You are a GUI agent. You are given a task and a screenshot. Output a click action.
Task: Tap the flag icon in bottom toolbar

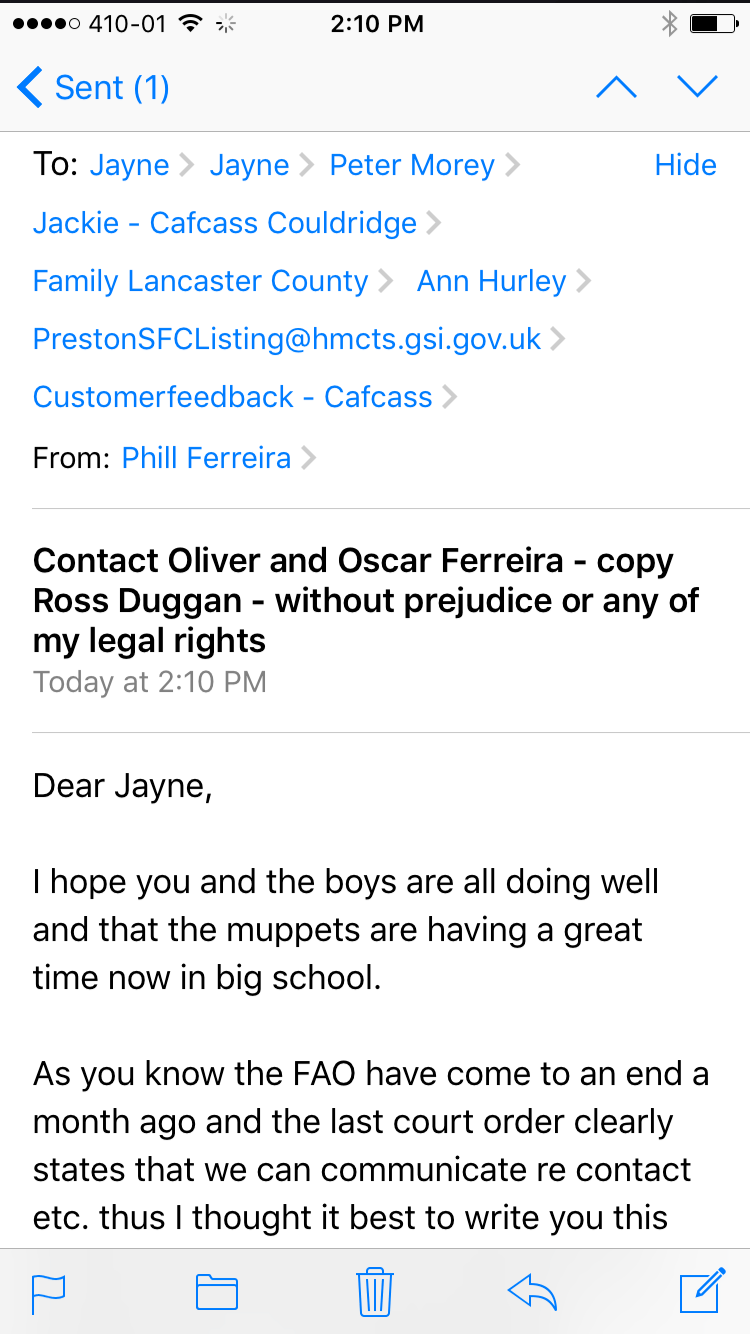pos(48,1293)
